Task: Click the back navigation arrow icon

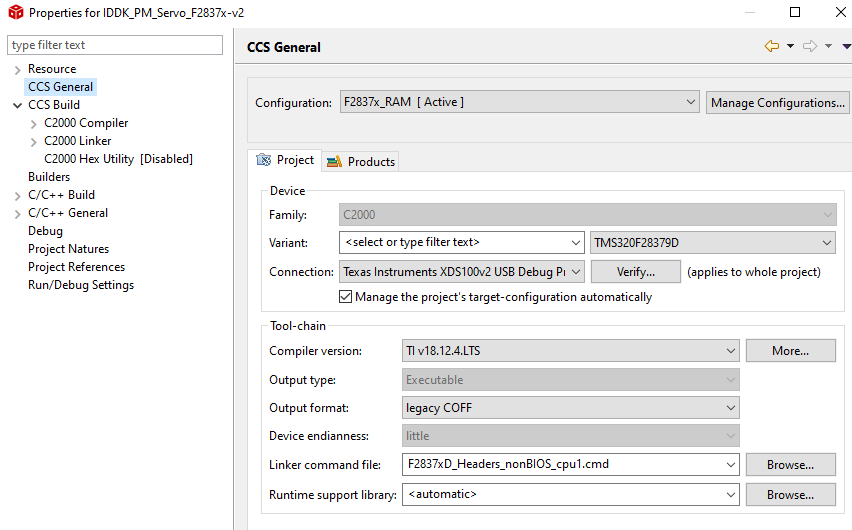Action: click(x=771, y=46)
